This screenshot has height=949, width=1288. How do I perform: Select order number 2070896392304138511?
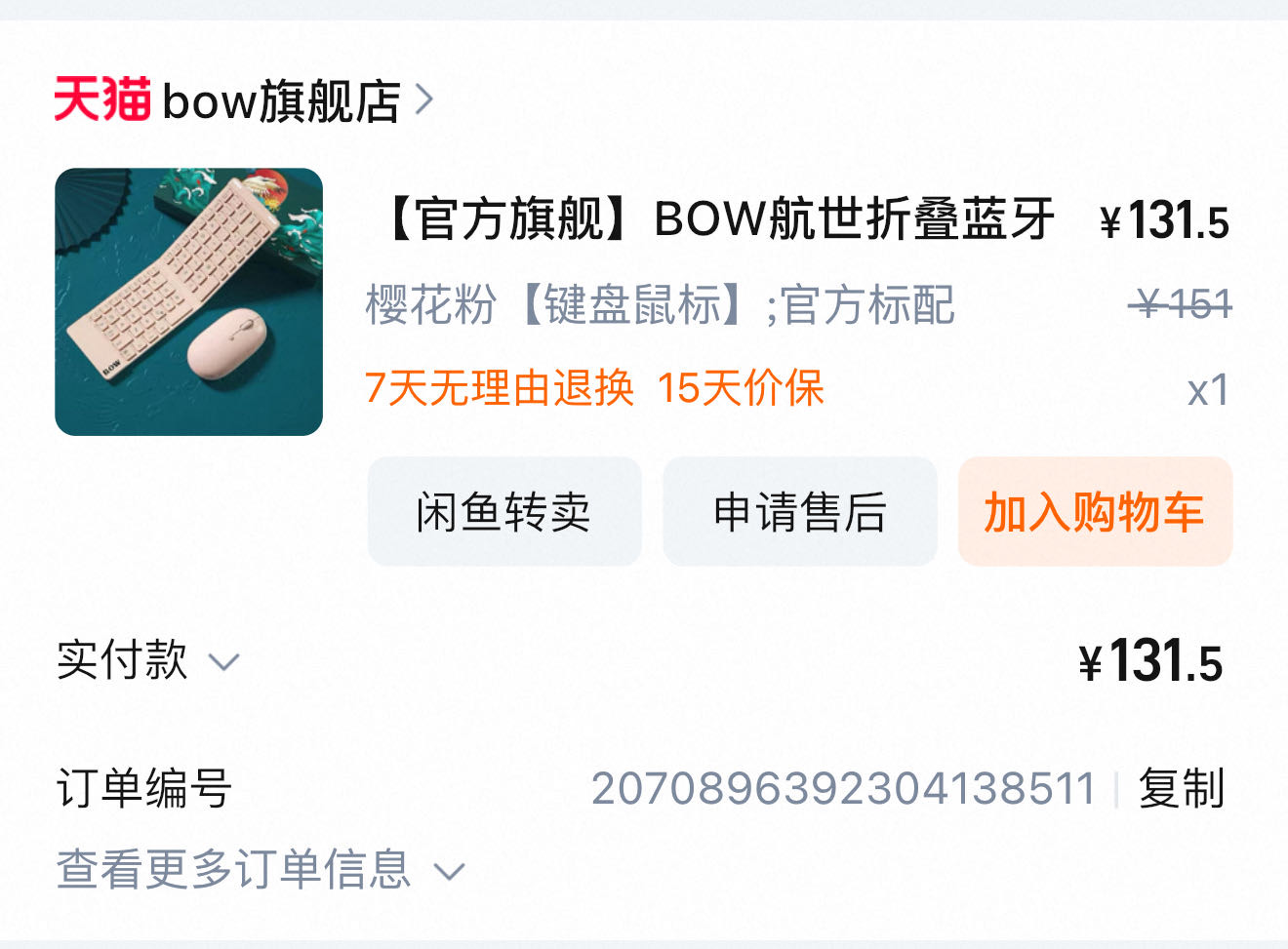(844, 788)
